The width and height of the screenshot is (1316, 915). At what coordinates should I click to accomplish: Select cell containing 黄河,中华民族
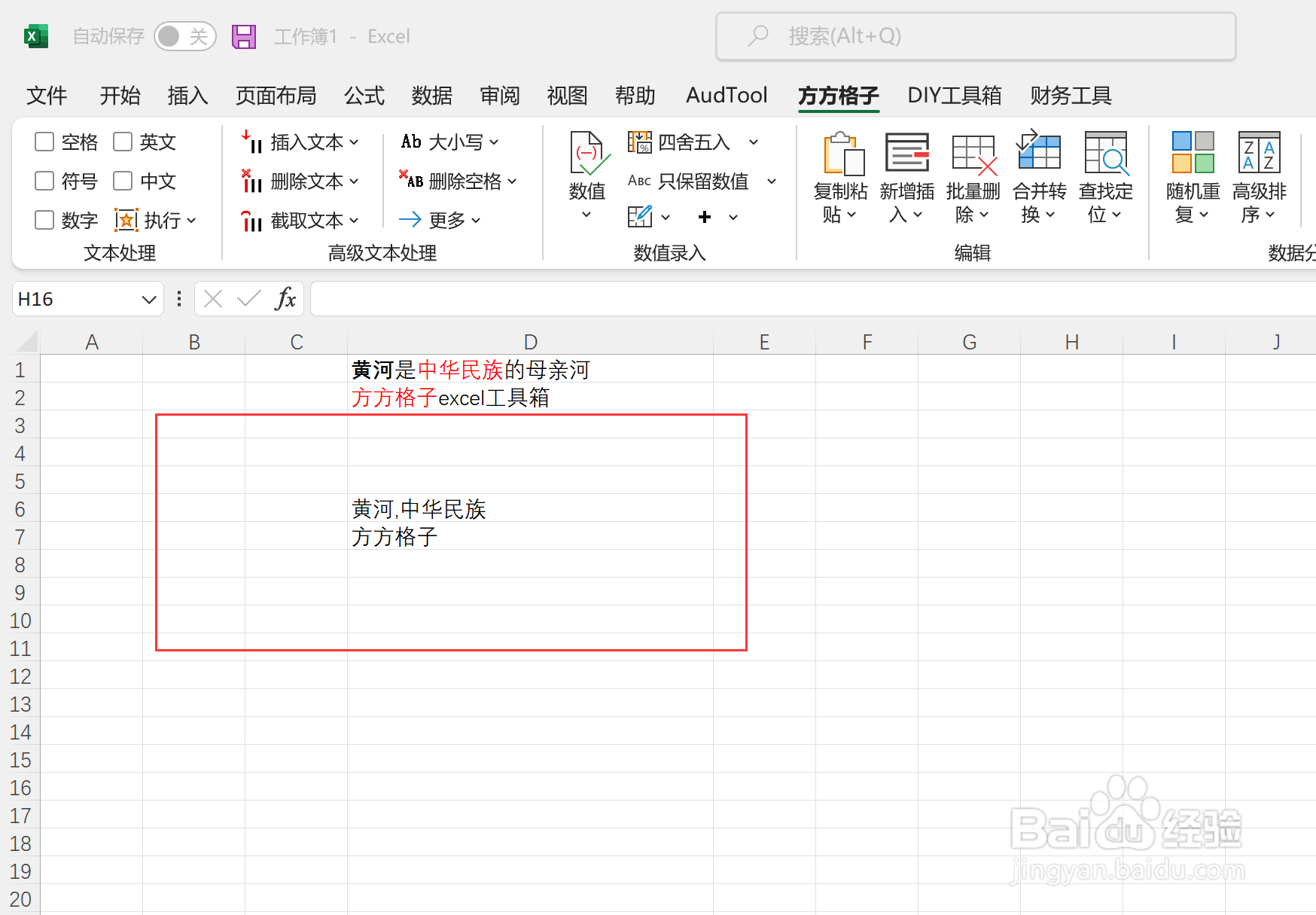(x=530, y=509)
